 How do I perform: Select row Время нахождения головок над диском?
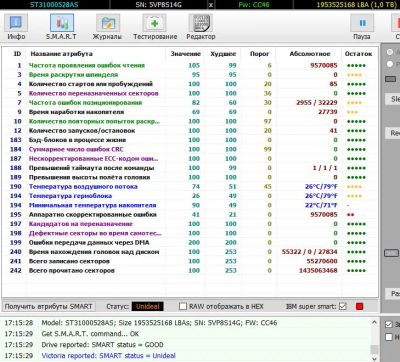(x=190, y=252)
